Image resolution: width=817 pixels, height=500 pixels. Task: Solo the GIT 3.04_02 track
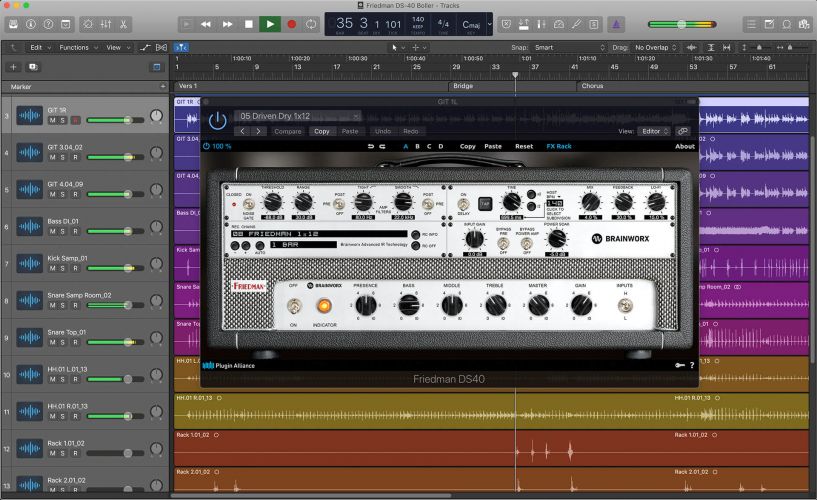point(63,157)
